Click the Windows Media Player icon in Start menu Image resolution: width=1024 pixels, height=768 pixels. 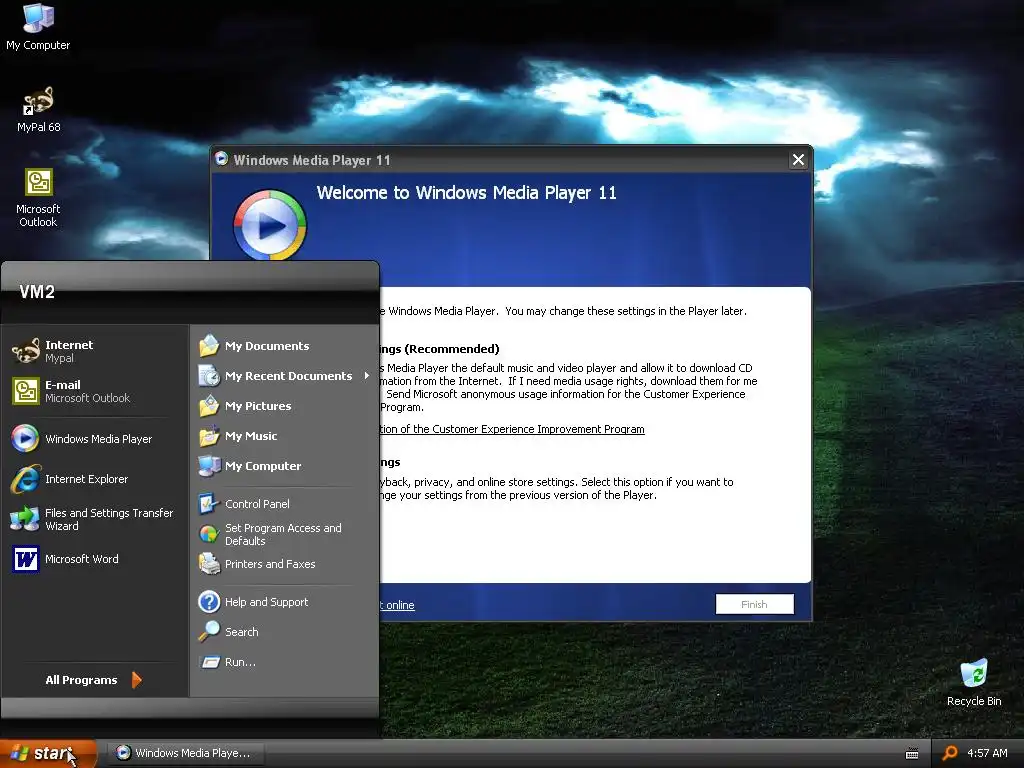click(x=25, y=439)
